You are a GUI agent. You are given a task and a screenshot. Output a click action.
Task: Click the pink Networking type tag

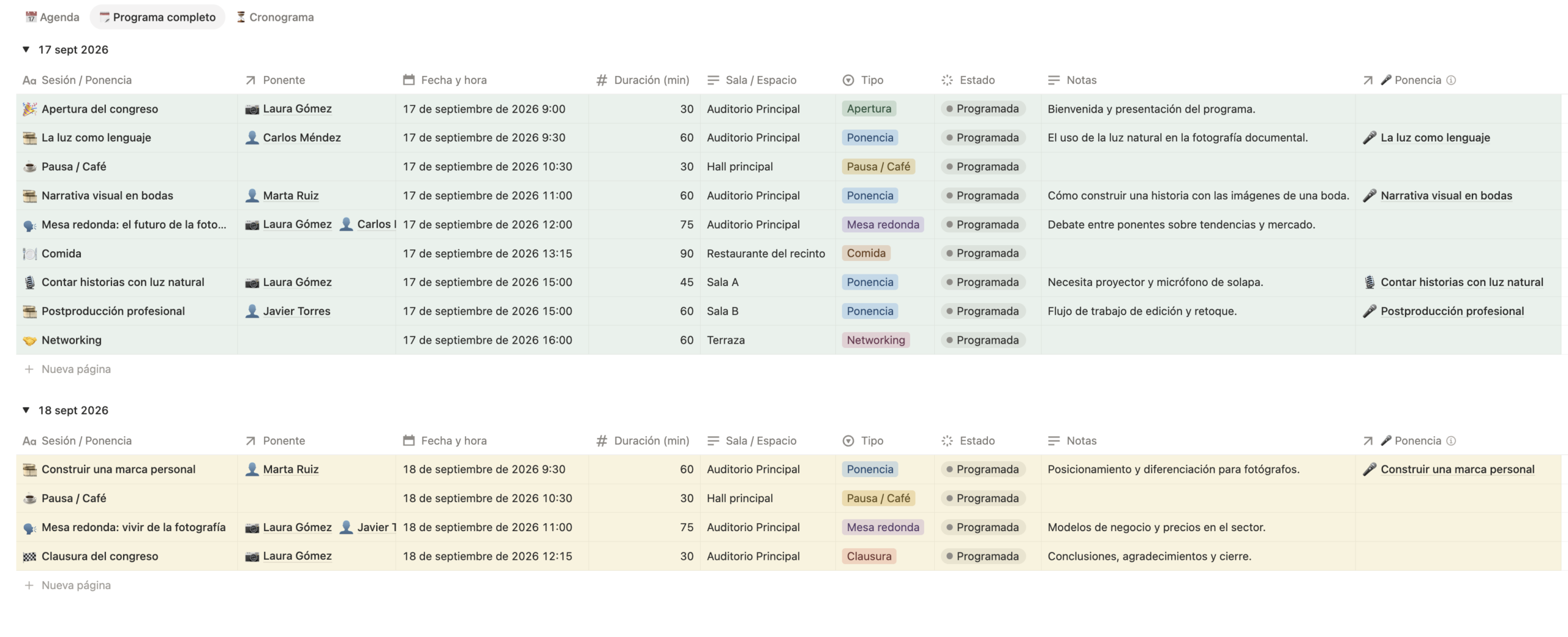point(875,341)
